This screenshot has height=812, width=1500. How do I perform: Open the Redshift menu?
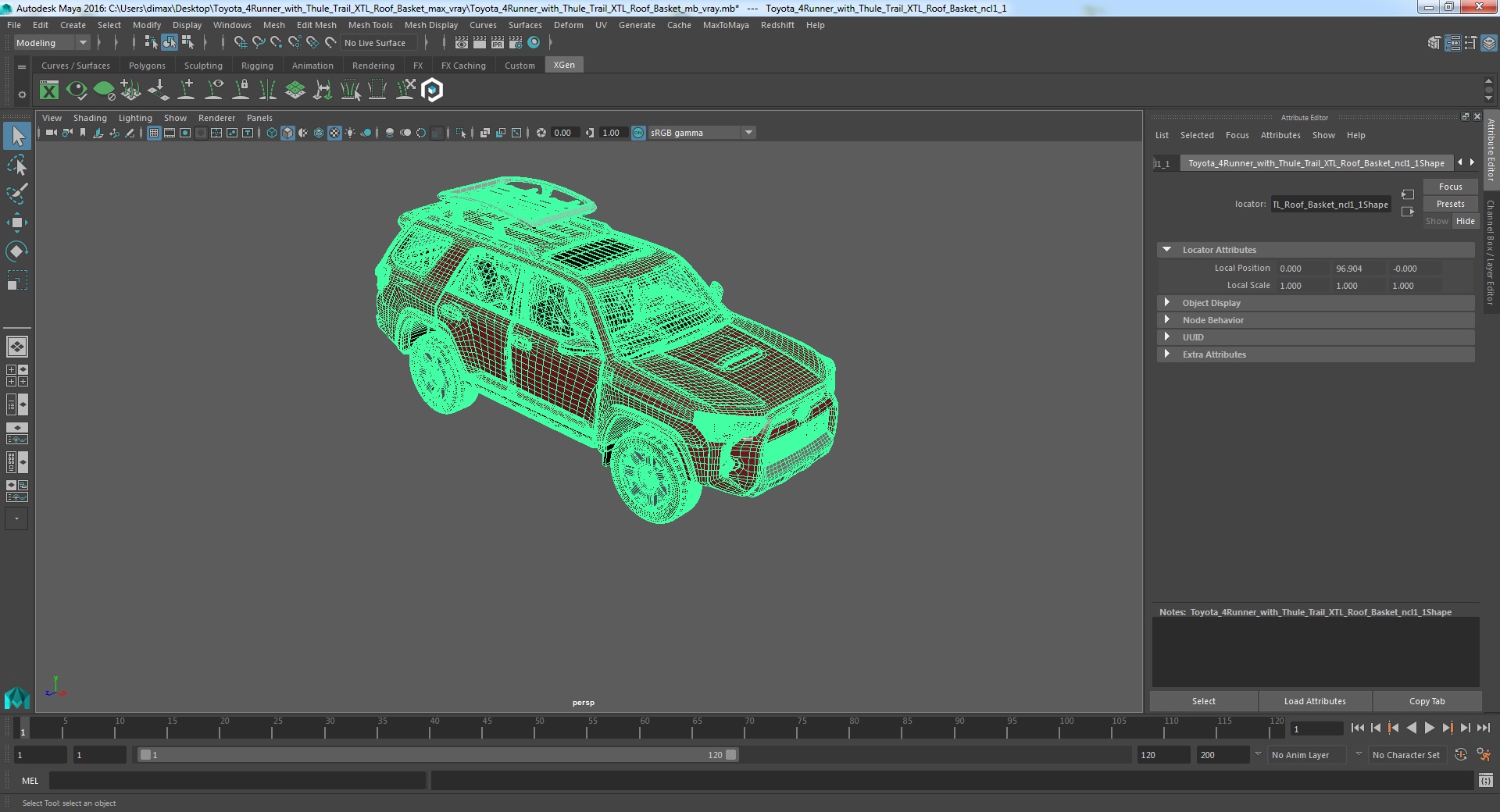coord(777,25)
